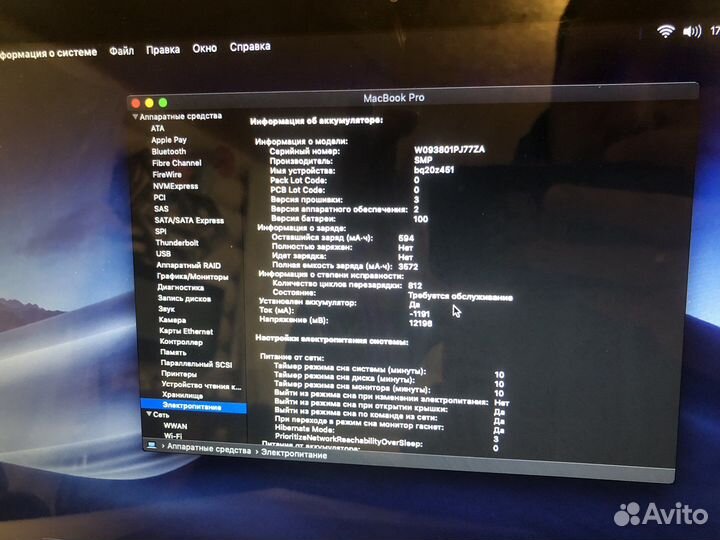The width and height of the screenshot is (720, 540).
Task: Click the green zoom window button
Action: click(x=163, y=103)
